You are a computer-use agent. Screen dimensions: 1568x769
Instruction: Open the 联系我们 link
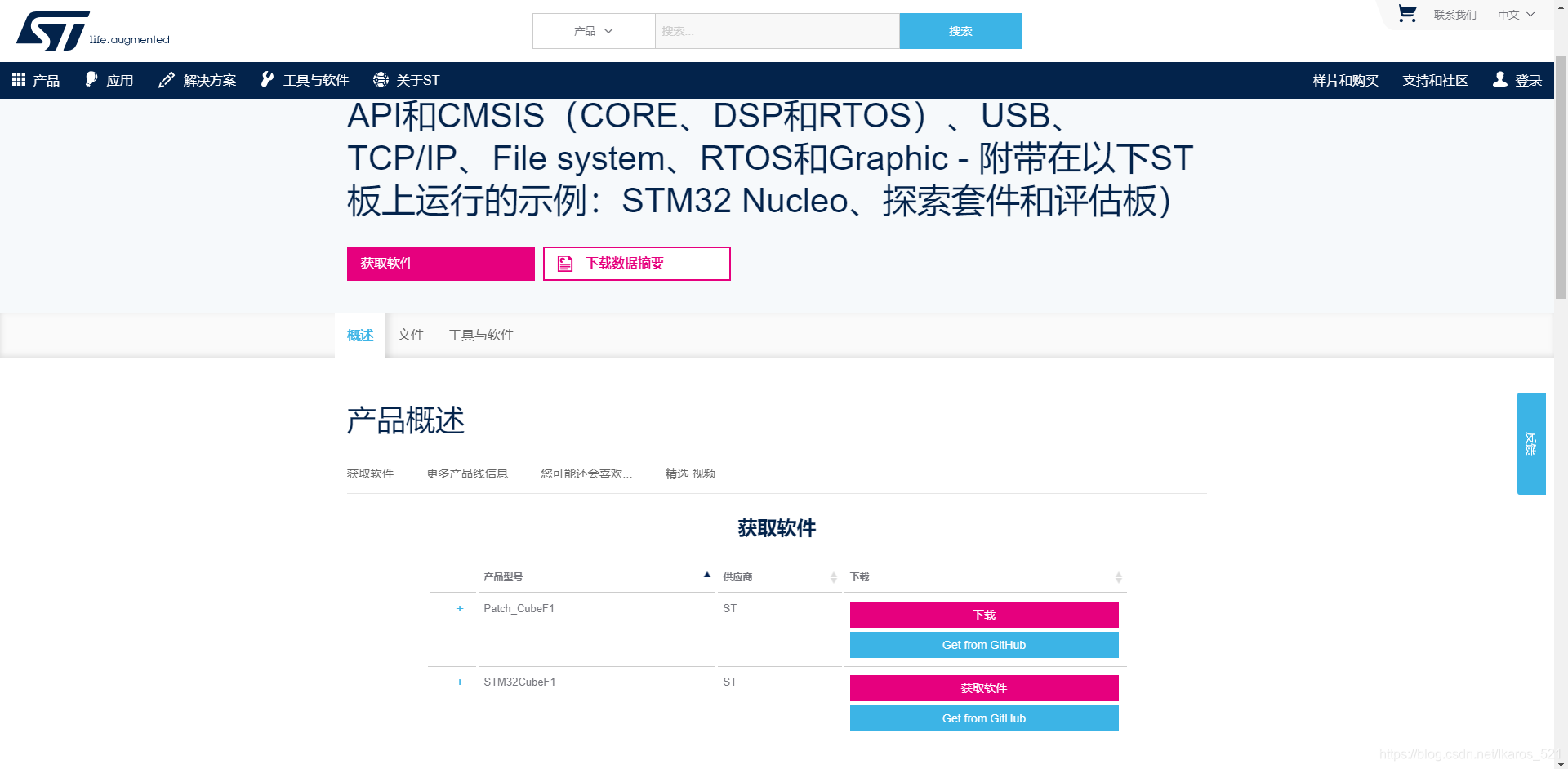[1455, 15]
